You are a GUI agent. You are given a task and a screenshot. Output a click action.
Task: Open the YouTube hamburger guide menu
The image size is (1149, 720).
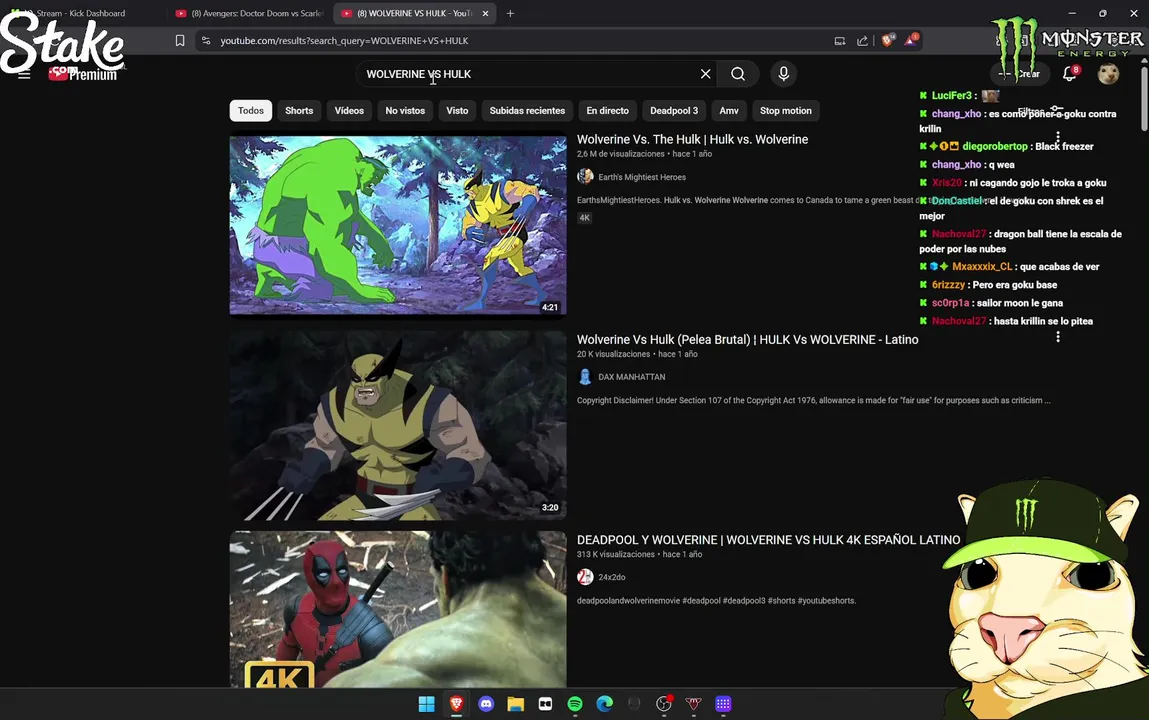point(24,74)
